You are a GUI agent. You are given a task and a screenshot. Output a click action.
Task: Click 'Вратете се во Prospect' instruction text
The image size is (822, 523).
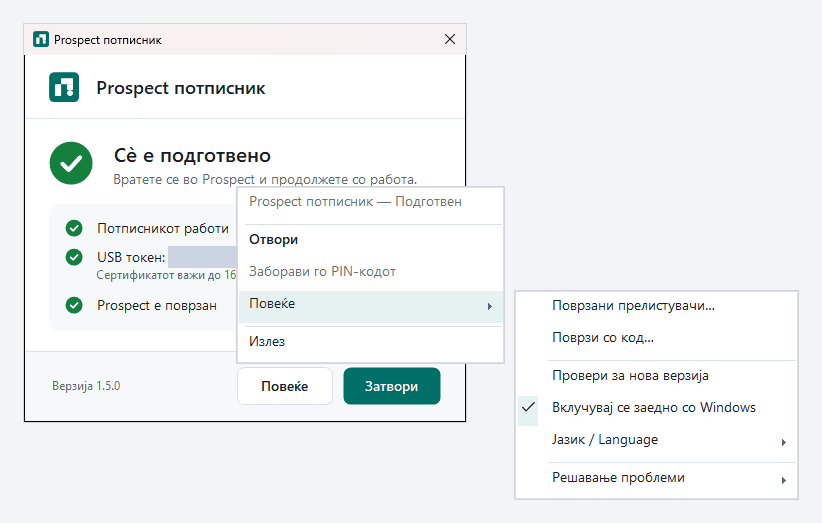pos(265,180)
